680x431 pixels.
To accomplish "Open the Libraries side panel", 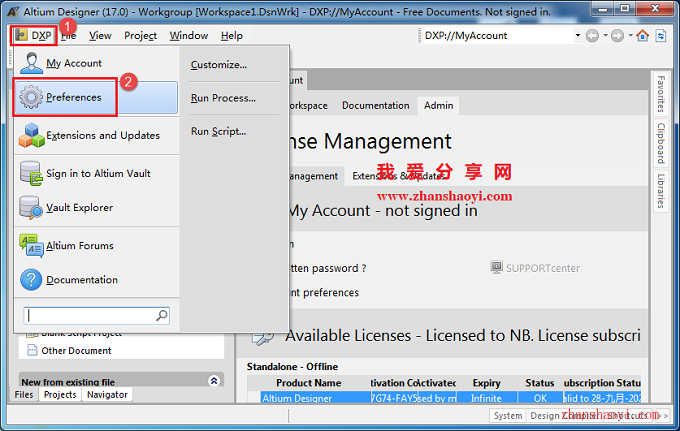I will pos(661,191).
